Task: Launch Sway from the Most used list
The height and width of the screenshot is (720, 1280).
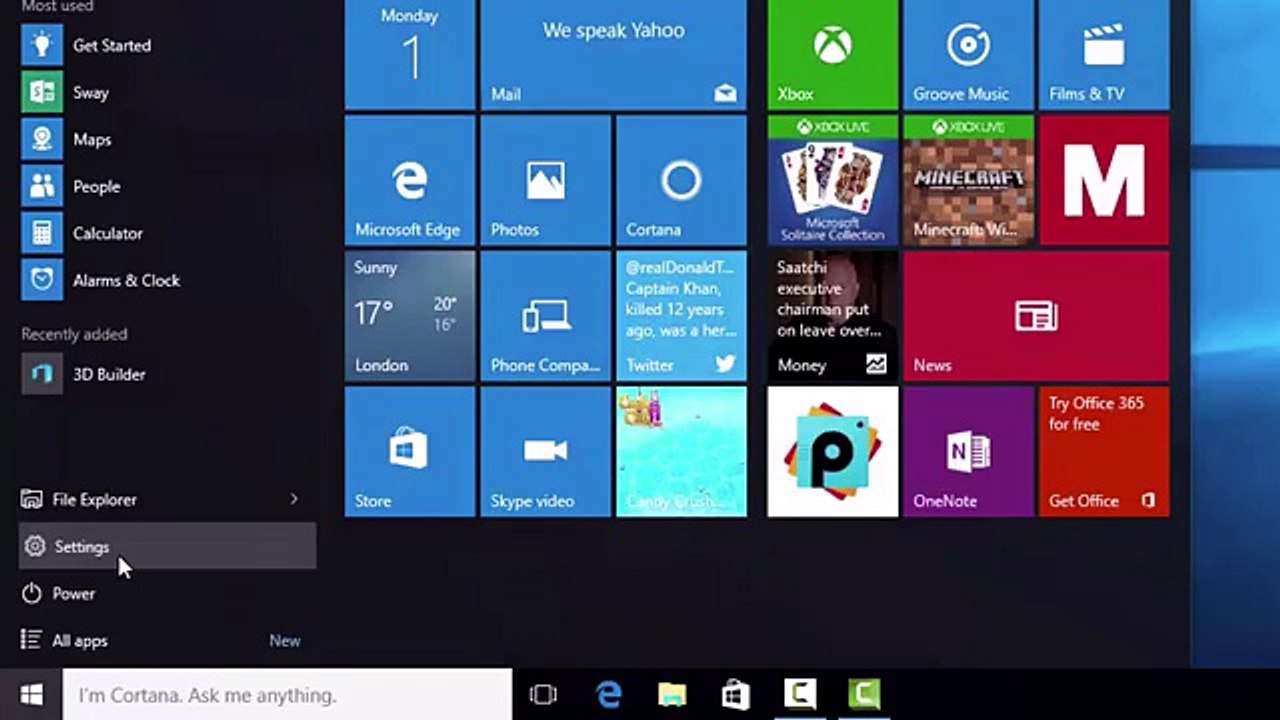Action: 167,92
